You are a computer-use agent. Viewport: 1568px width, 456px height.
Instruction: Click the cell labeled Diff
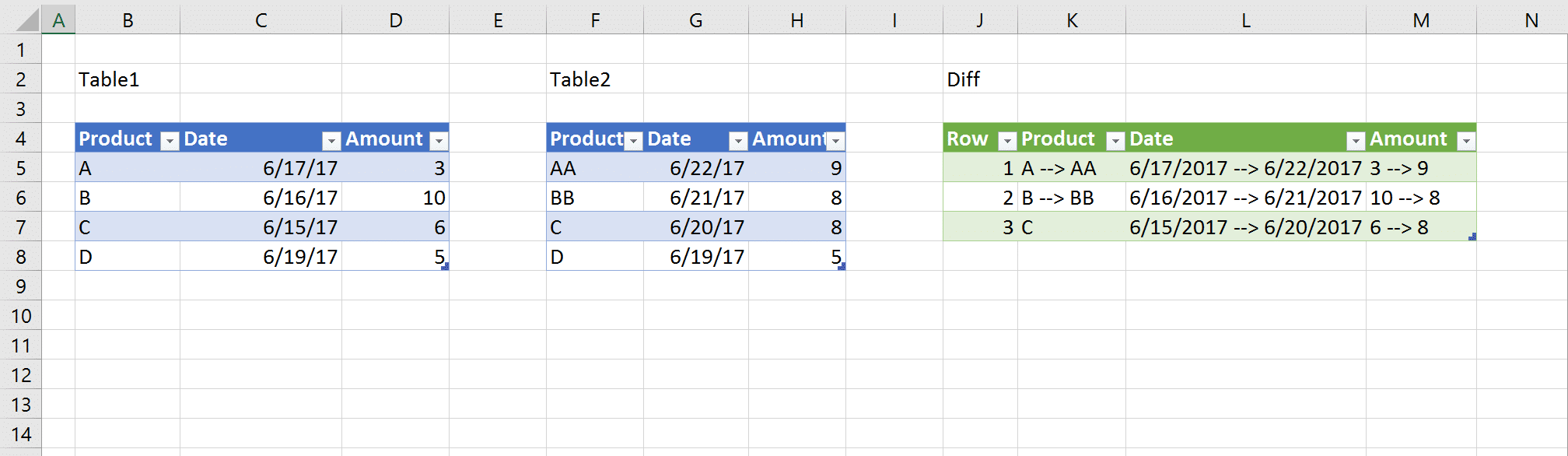[x=964, y=79]
